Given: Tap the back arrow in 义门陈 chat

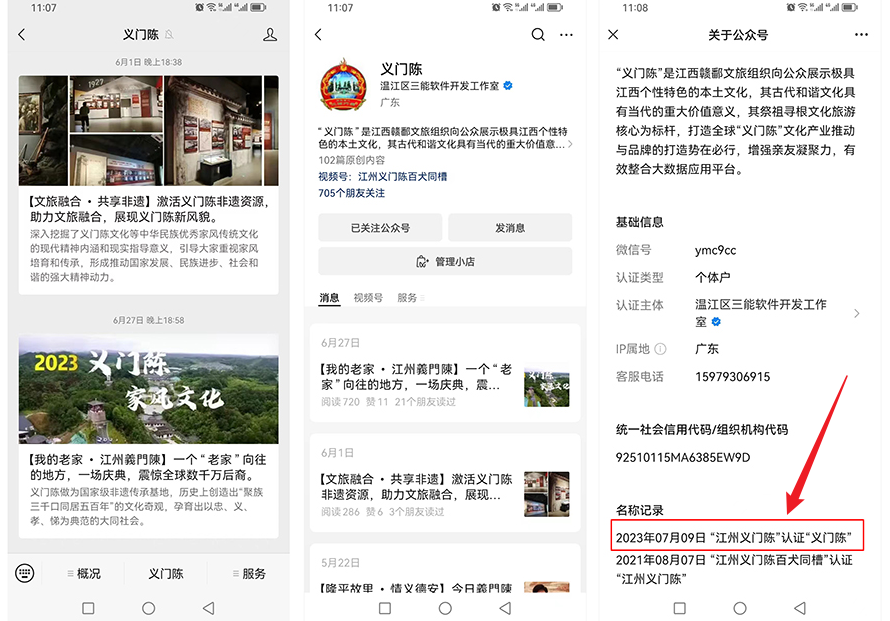Looking at the screenshot, I should (x=22, y=35).
